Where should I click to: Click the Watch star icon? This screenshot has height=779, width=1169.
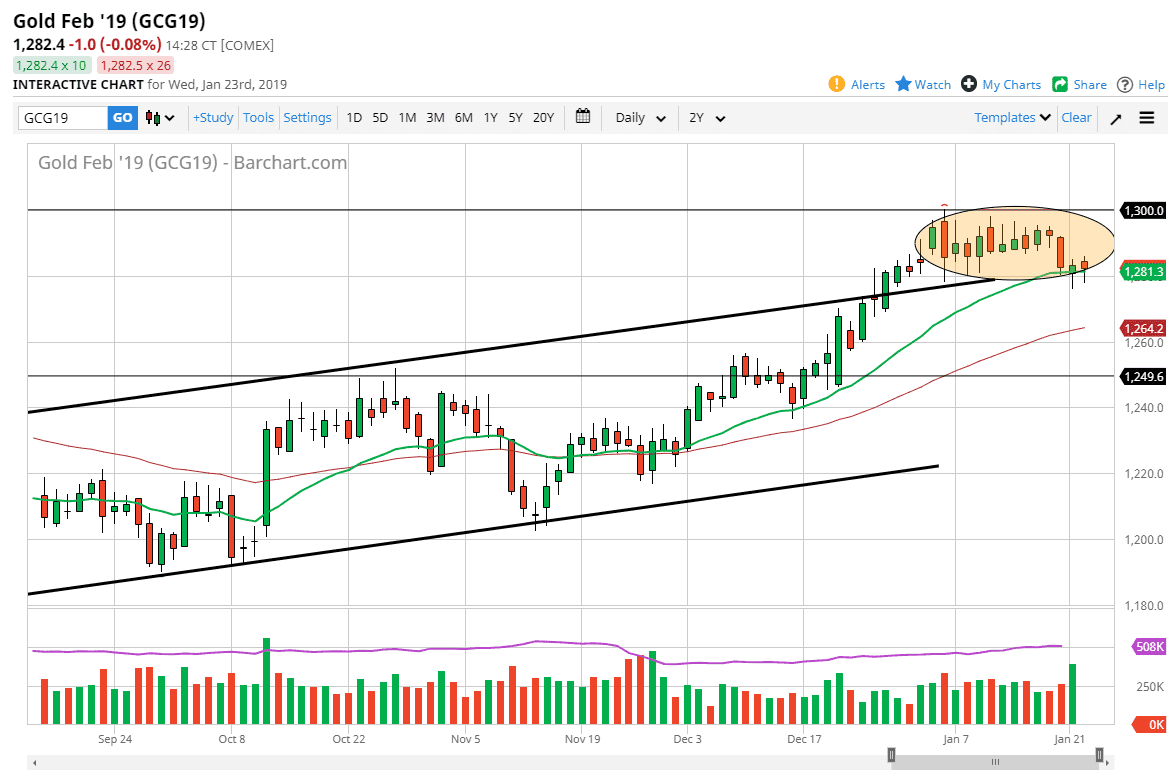click(x=903, y=84)
